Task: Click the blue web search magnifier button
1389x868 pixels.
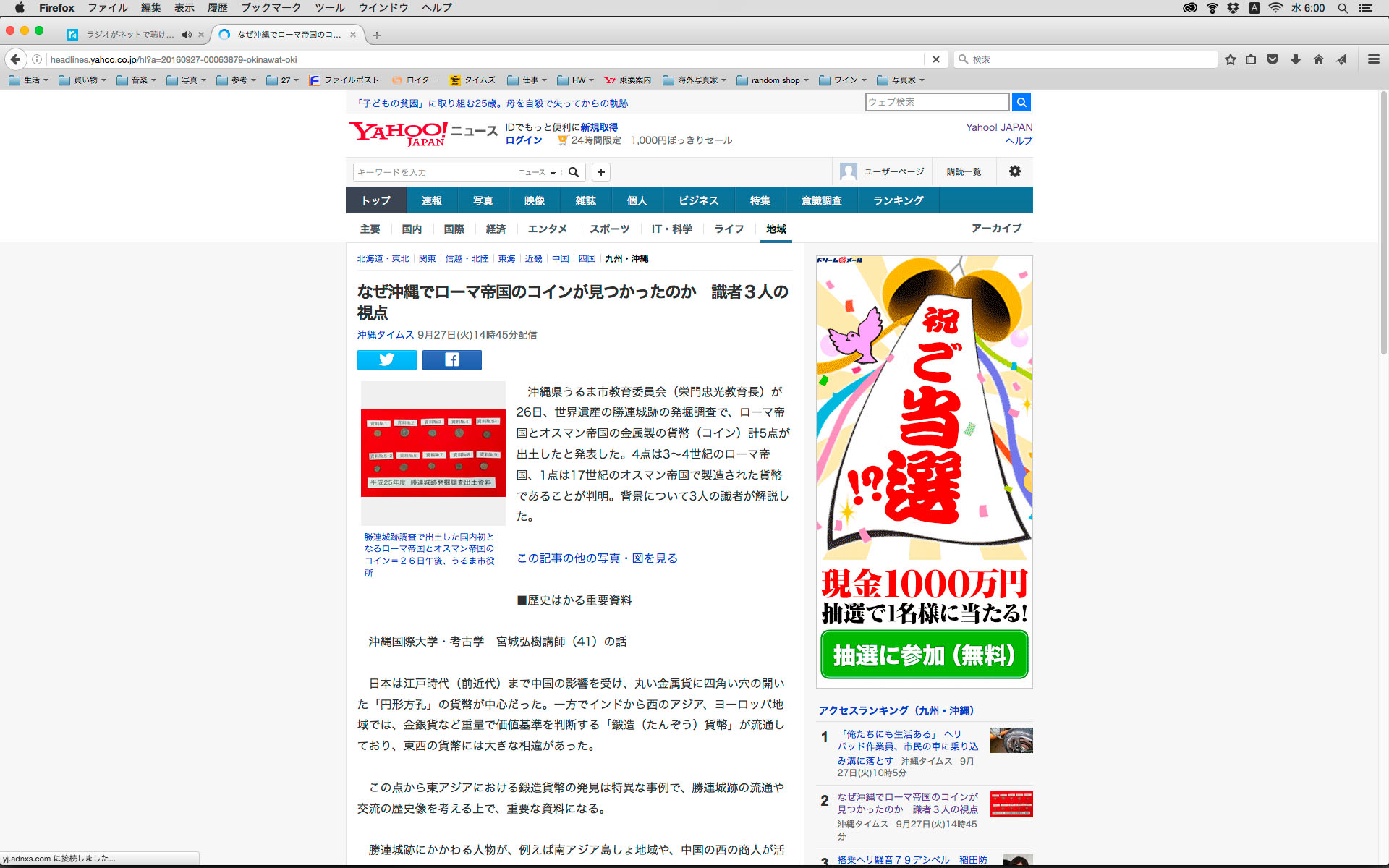Action: (x=1021, y=102)
